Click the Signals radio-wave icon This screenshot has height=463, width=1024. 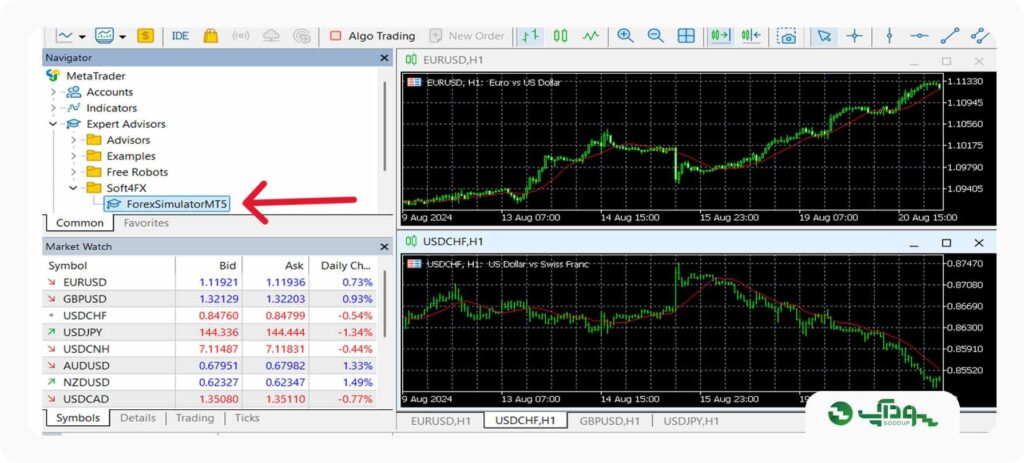(240, 36)
